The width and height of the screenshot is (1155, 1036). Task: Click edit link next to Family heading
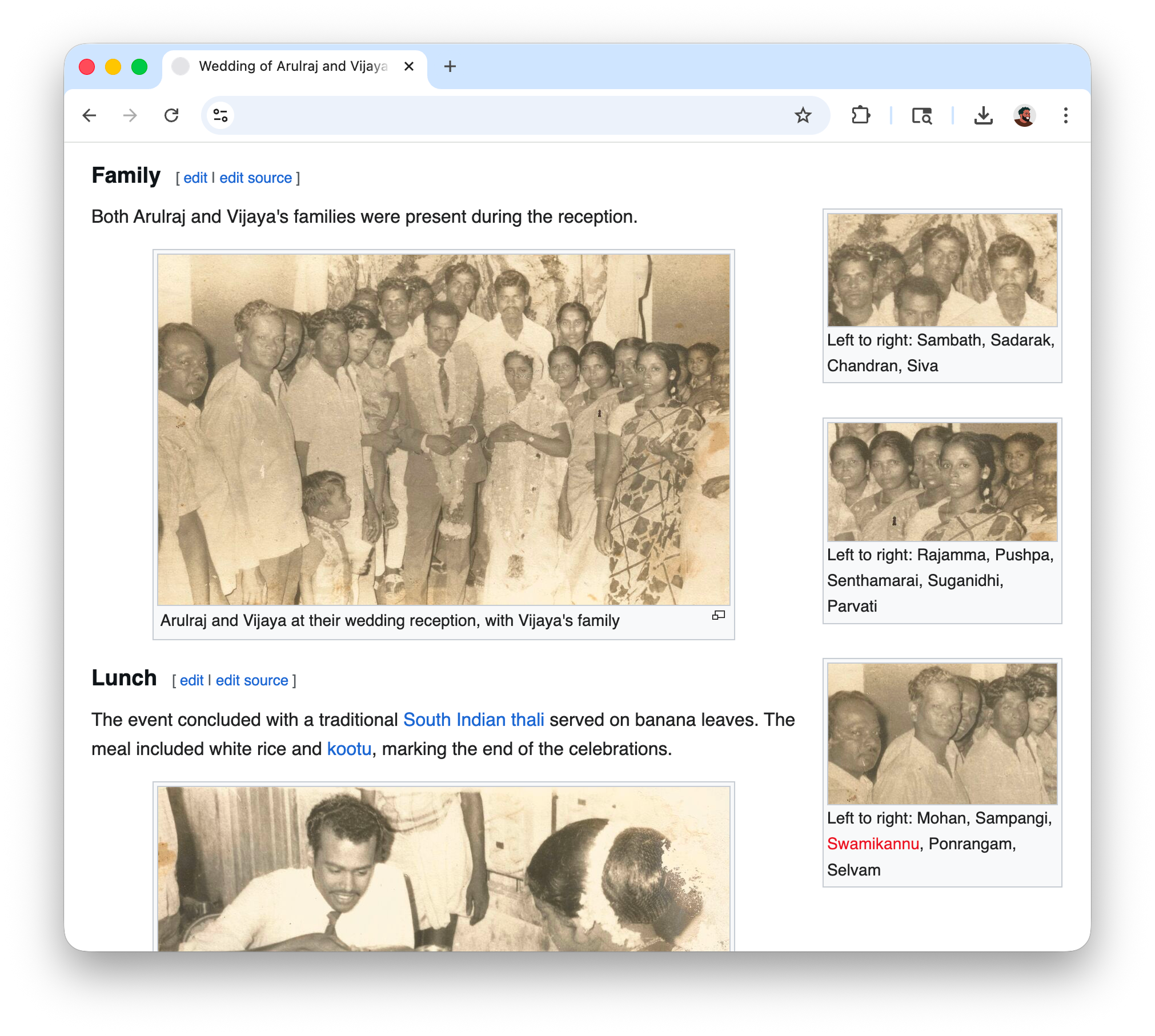tap(195, 178)
